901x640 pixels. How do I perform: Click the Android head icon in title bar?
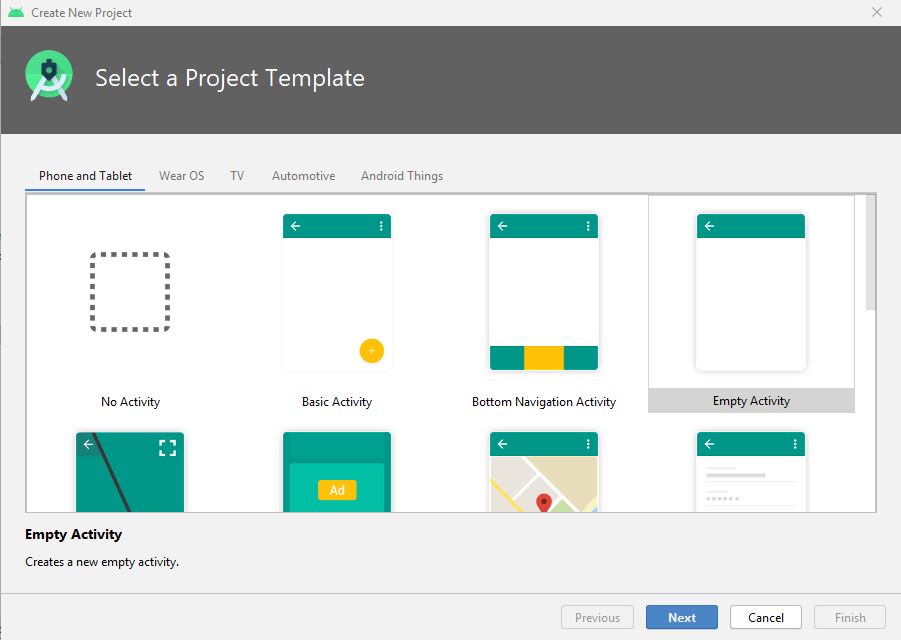(16, 12)
